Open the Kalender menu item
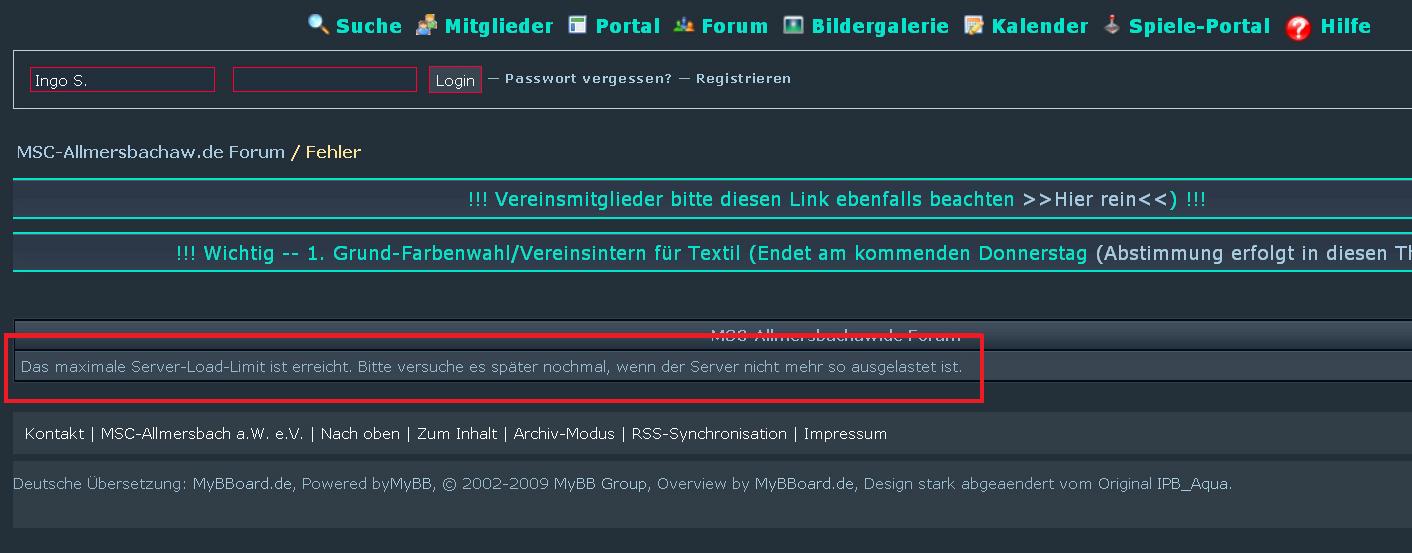Image resolution: width=1412 pixels, height=553 pixels. click(x=1039, y=26)
